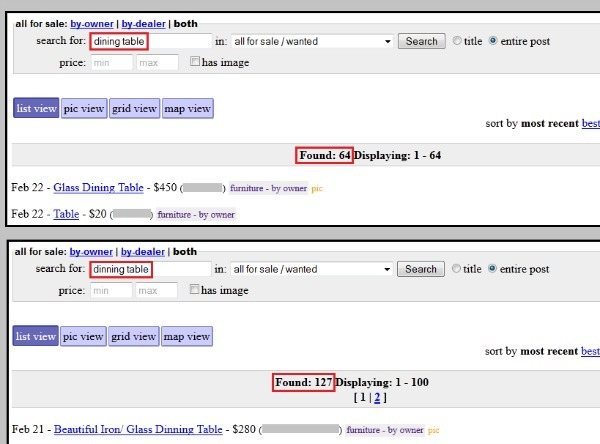This screenshot has height=444, width=600.
Task: Select 'entire post' radio in the 'dinning table' search
Action: point(494,269)
